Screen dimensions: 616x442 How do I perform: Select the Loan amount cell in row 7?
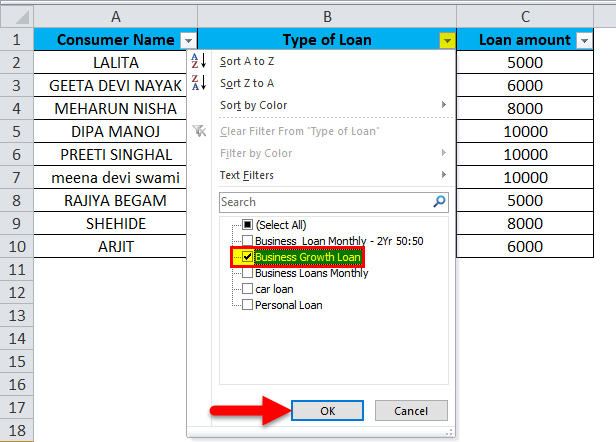pos(525,178)
